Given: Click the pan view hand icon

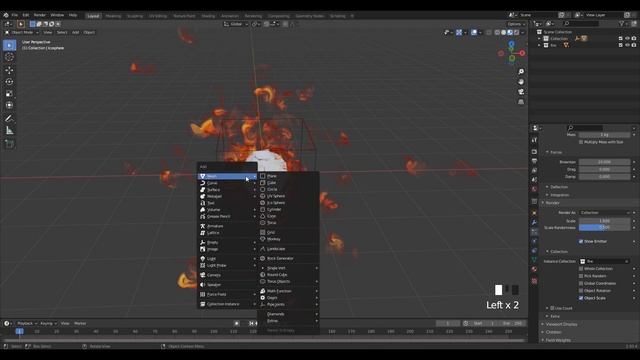Looking at the screenshot, I should coord(521,82).
